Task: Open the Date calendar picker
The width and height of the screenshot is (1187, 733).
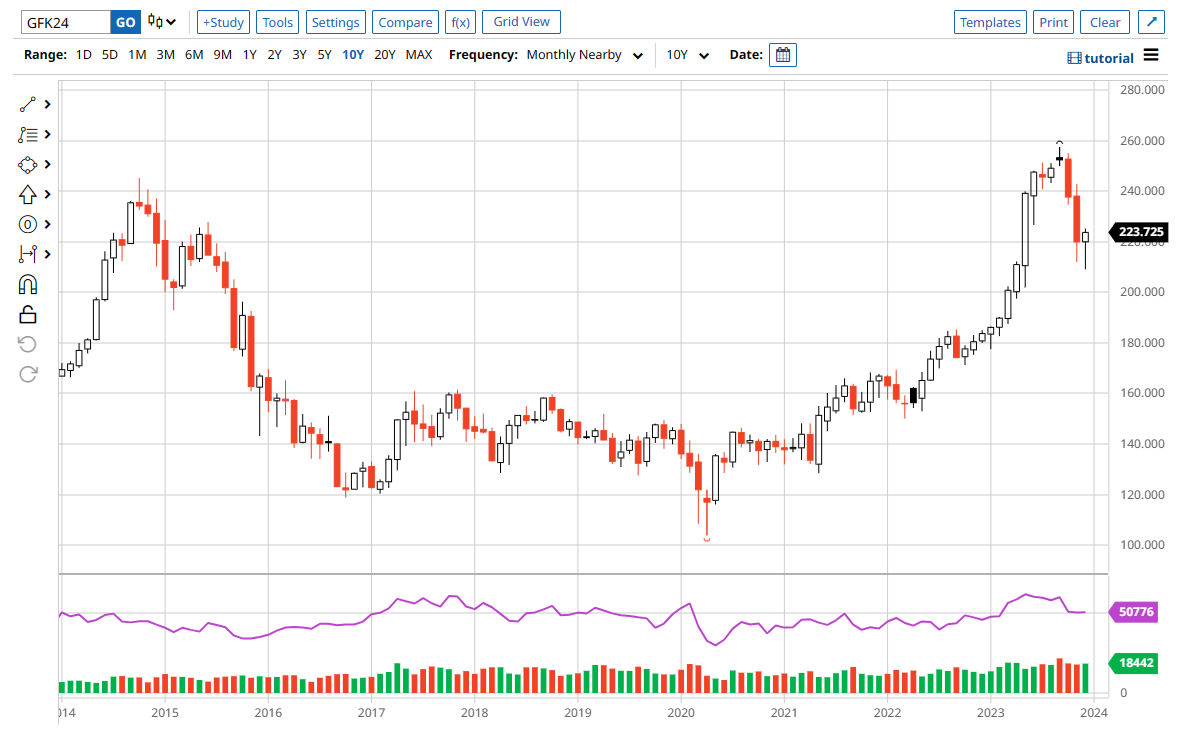Action: (x=783, y=55)
